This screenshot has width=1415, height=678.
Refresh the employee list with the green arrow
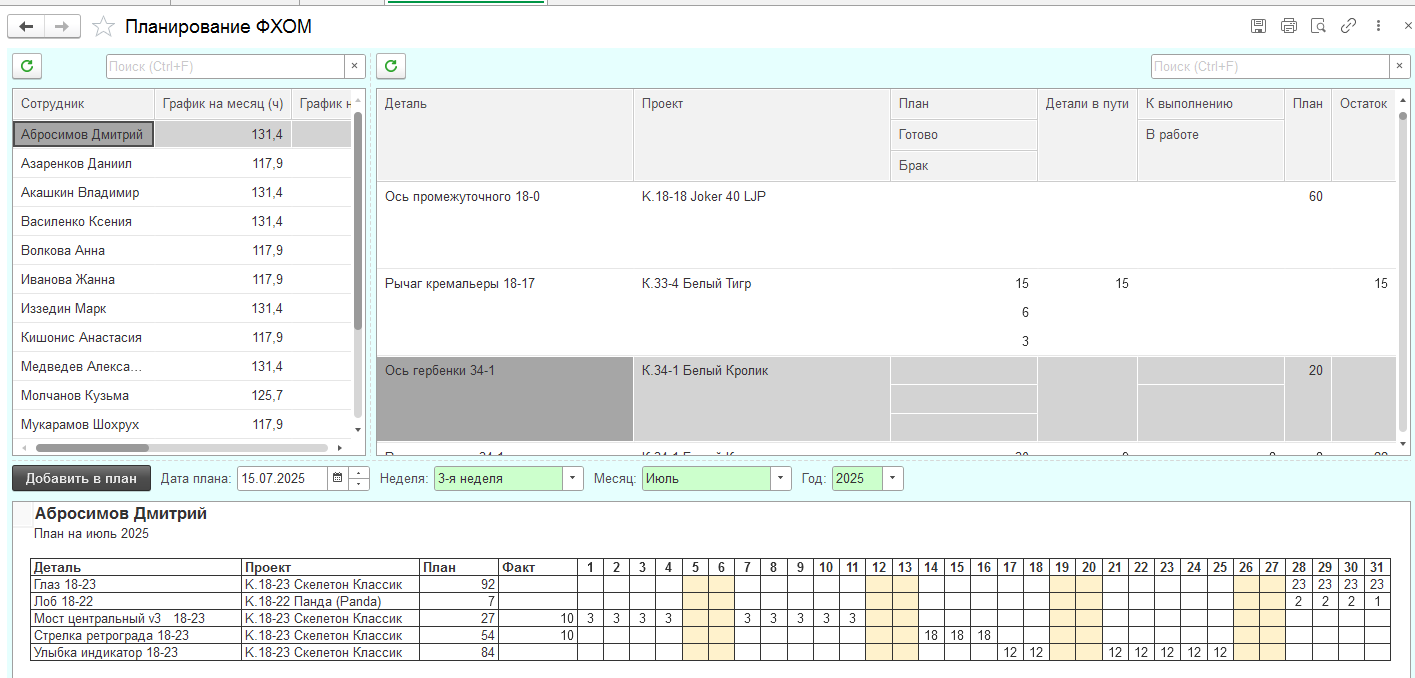27,66
